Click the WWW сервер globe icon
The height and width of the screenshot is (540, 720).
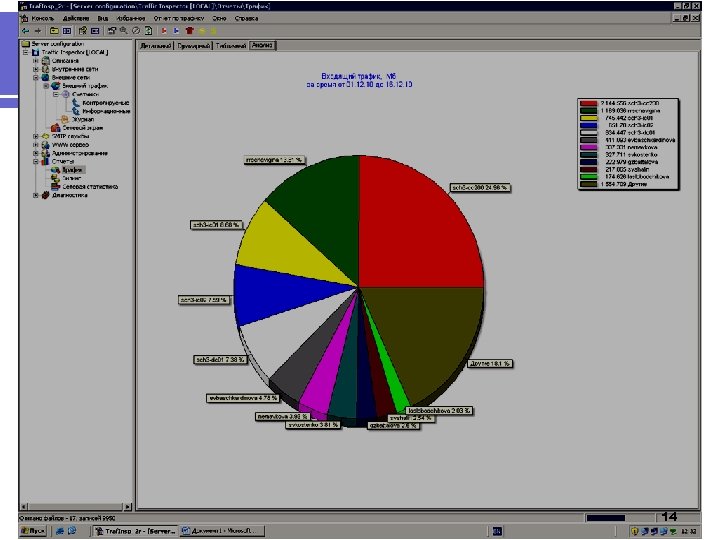coord(45,145)
